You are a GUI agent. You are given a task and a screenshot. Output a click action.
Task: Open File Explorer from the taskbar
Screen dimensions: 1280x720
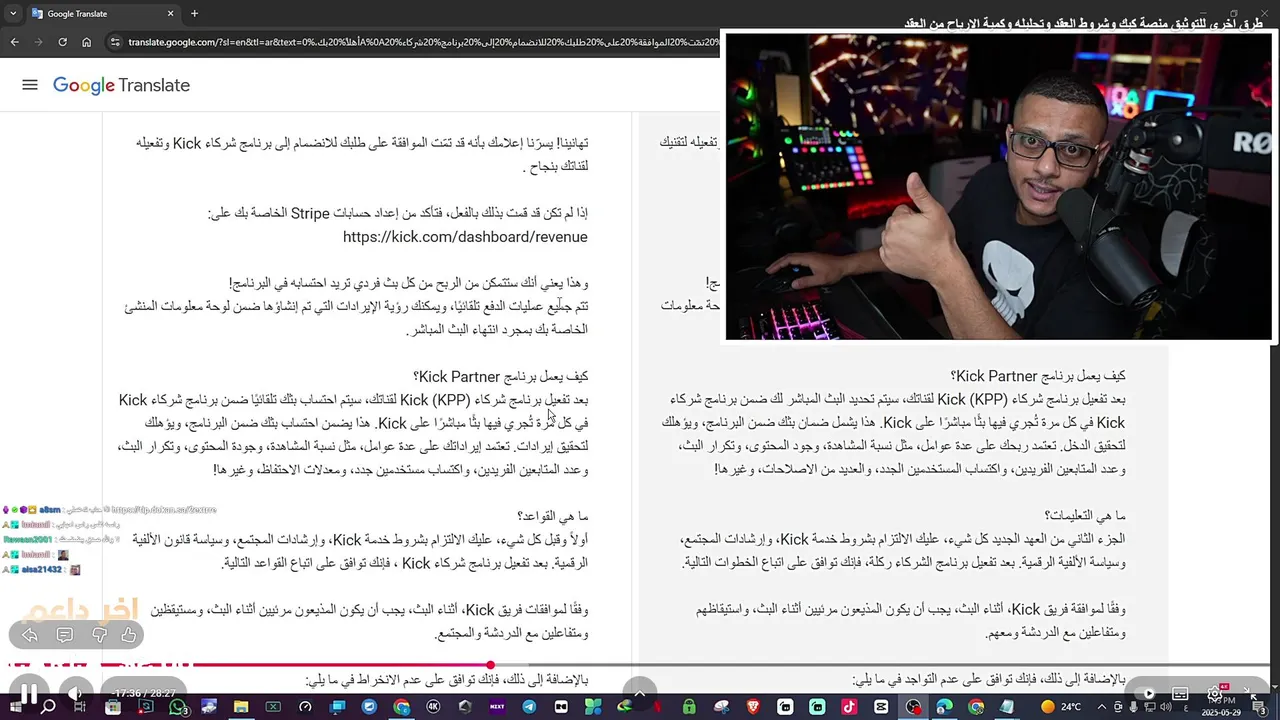(241, 707)
